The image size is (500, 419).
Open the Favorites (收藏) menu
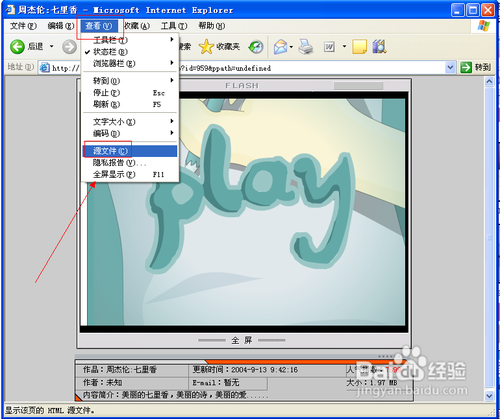pyautogui.click(x=137, y=26)
